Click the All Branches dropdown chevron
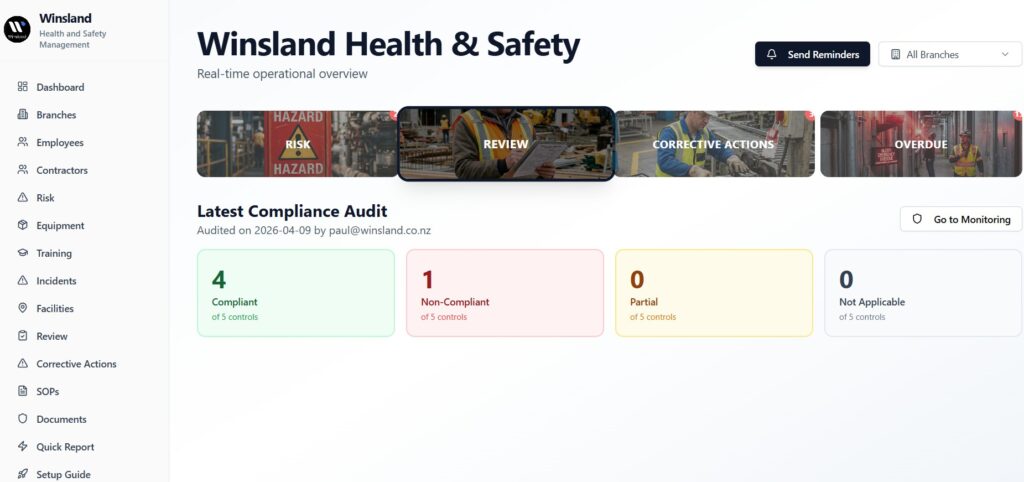Image resolution: width=1024 pixels, height=482 pixels. point(1004,55)
